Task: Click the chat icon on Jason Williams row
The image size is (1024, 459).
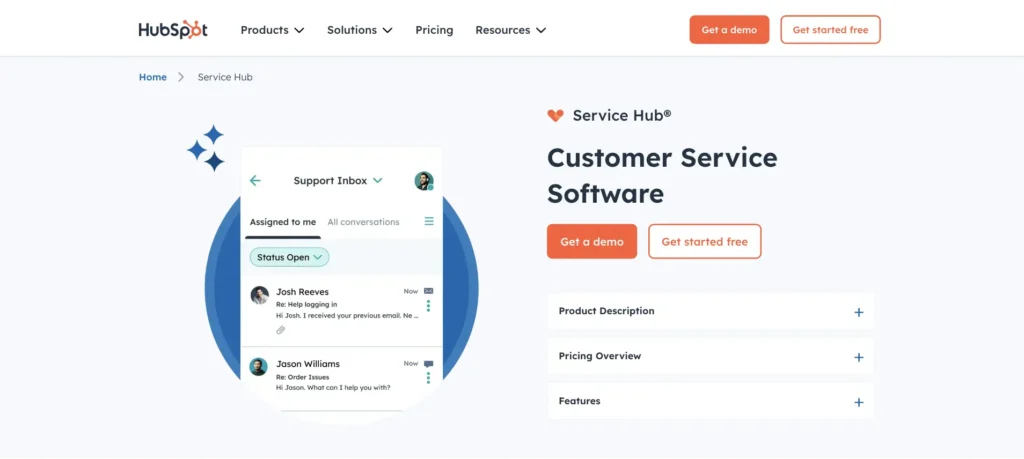Action: point(428,364)
